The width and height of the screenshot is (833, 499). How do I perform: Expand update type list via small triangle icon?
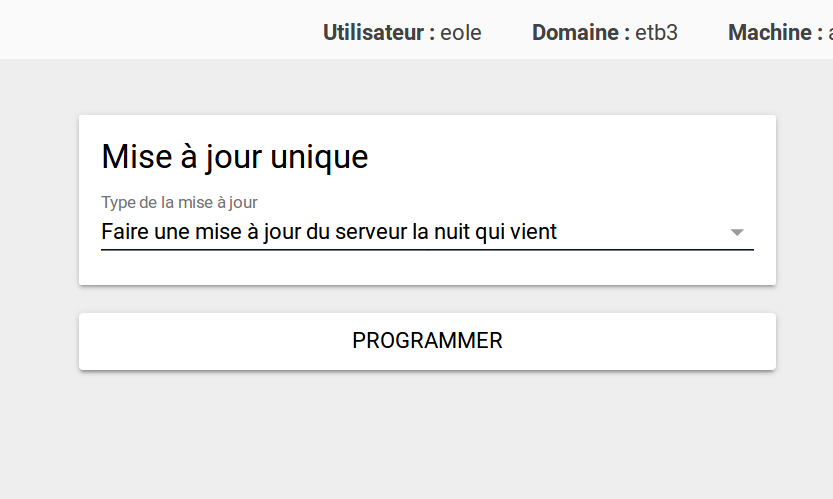point(737,232)
